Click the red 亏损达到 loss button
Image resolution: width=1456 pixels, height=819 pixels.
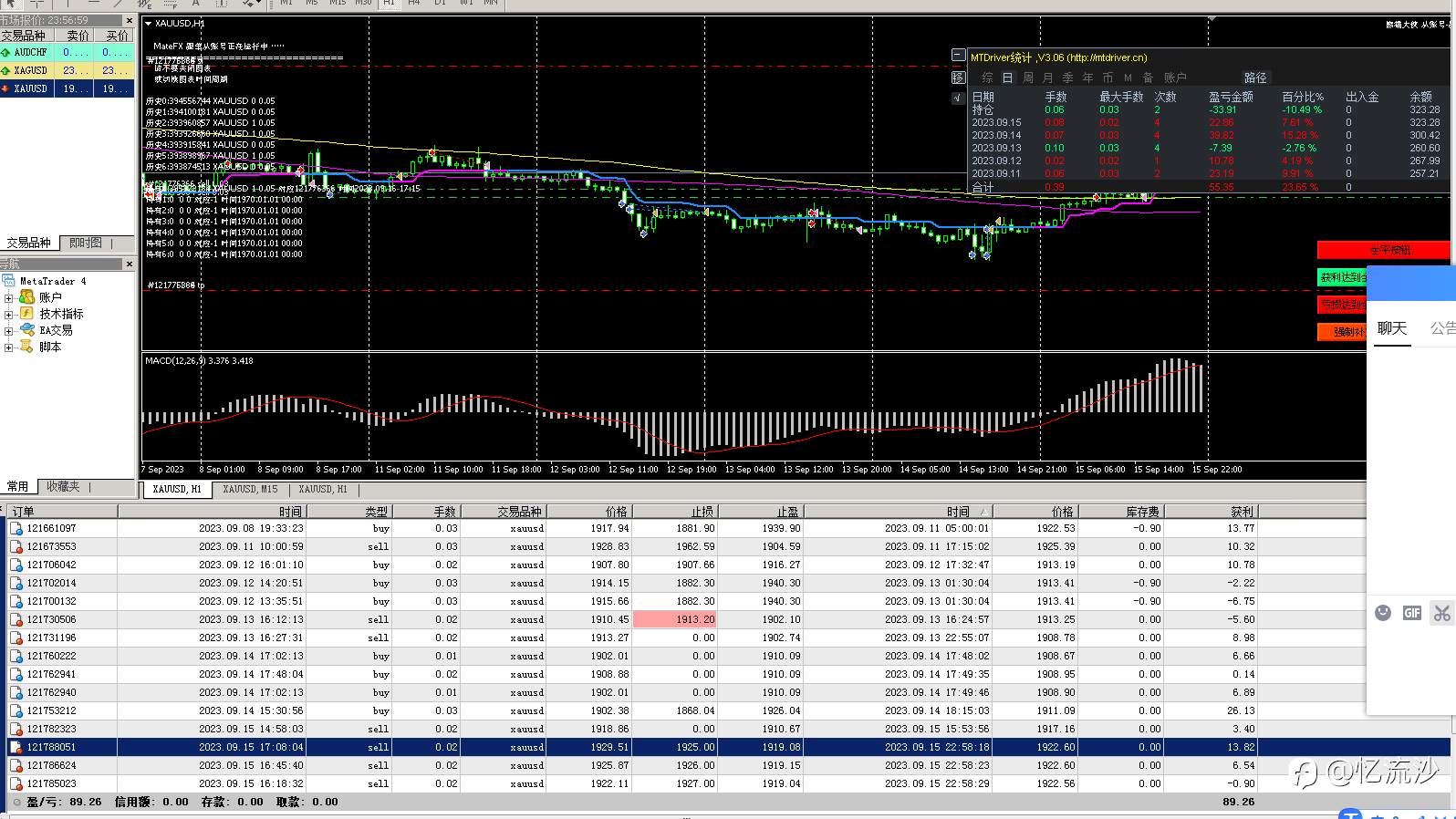pyautogui.click(x=1343, y=305)
